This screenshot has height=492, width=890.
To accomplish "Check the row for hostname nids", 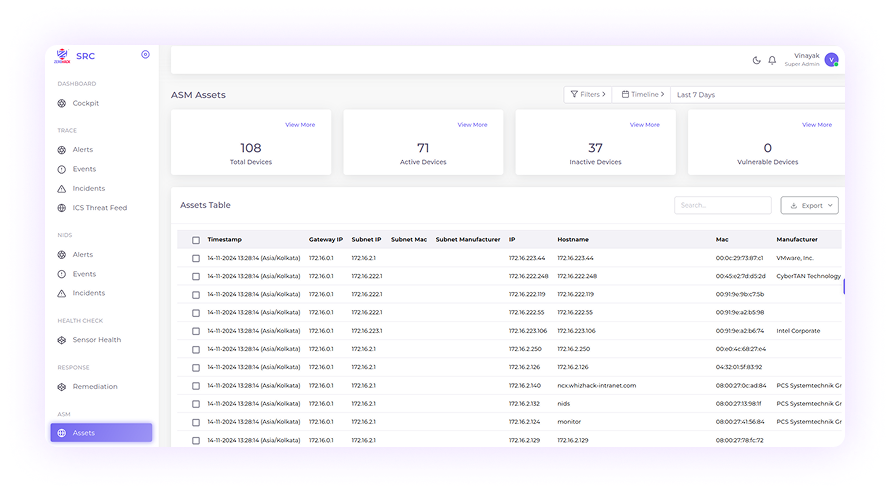I will [x=196, y=404].
